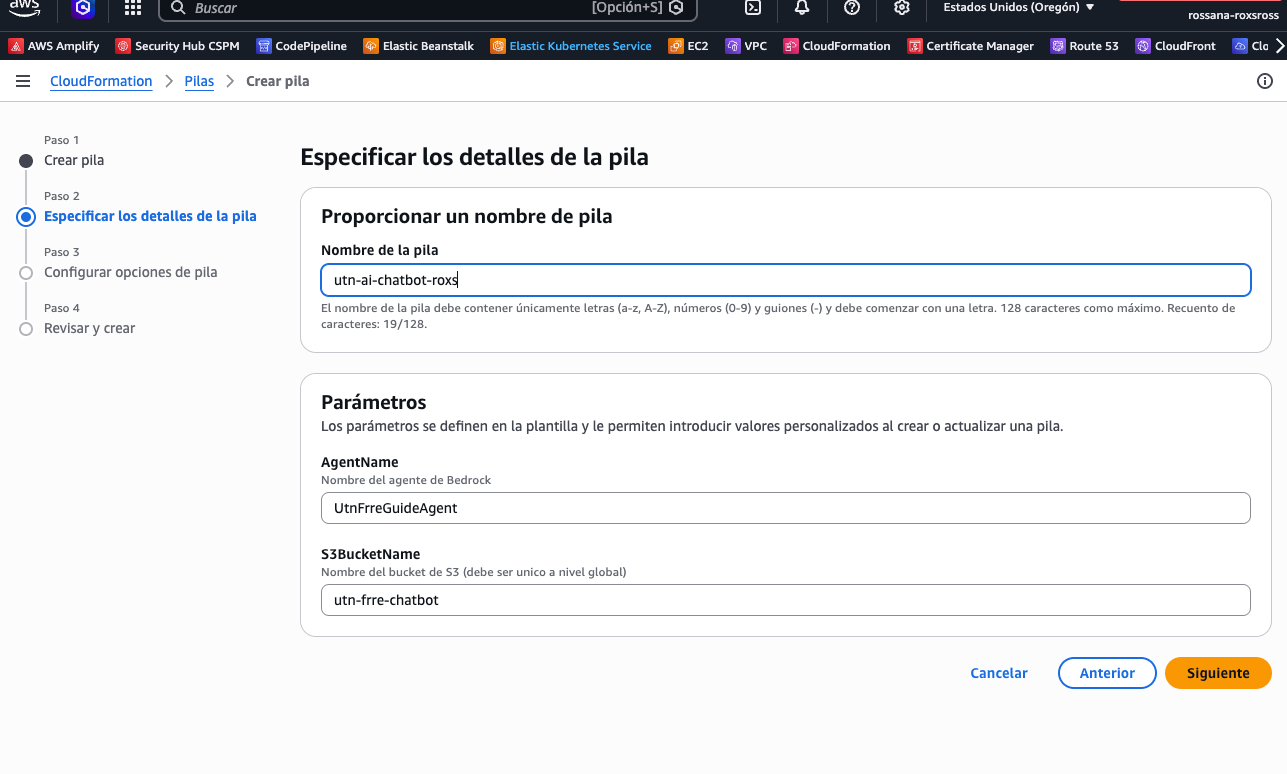The image size is (1287, 774).
Task: Open Elastic Kubernetes Service bookmark
Action: coord(571,46)
